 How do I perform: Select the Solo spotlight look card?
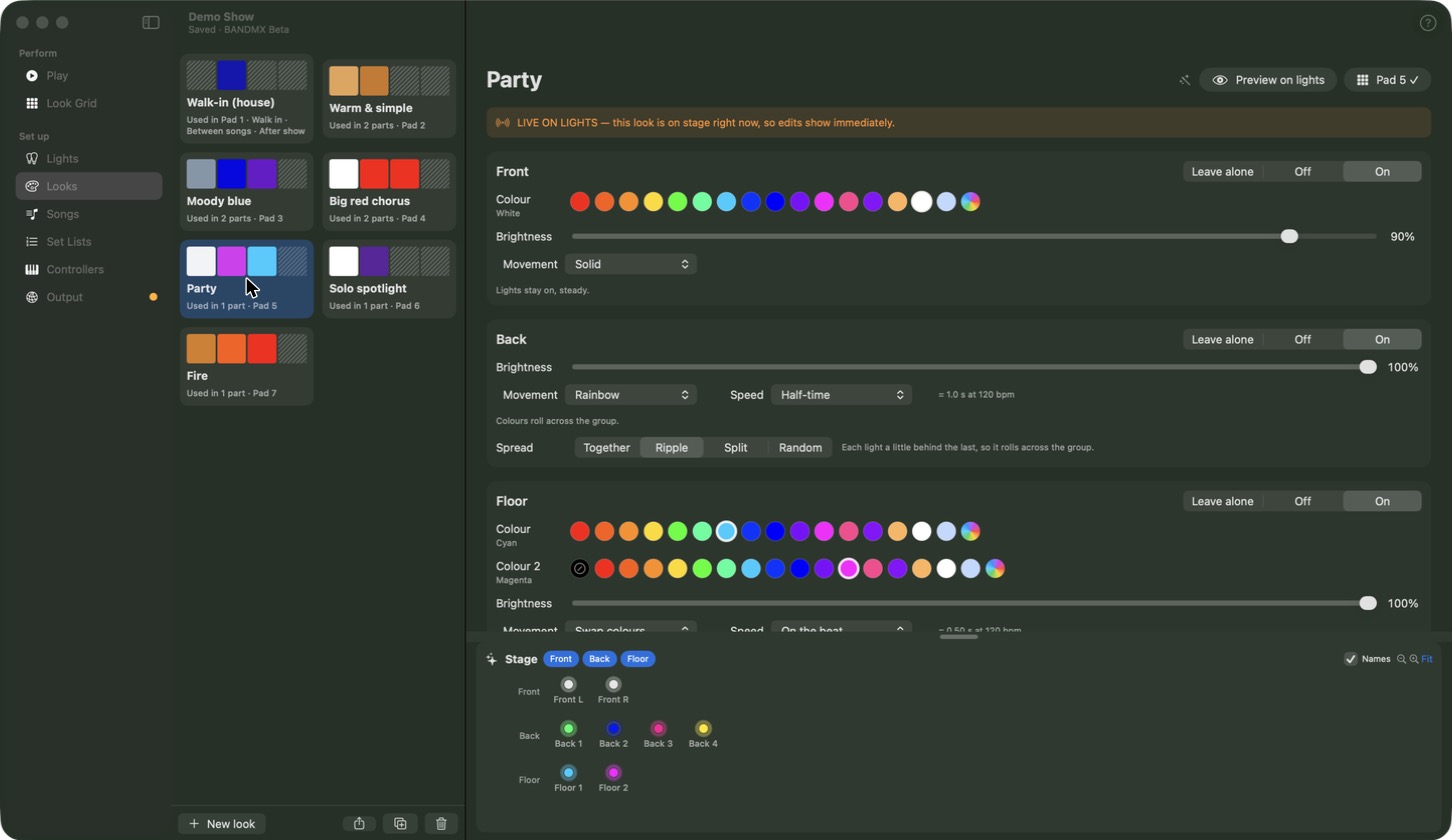tap(389, 279)
